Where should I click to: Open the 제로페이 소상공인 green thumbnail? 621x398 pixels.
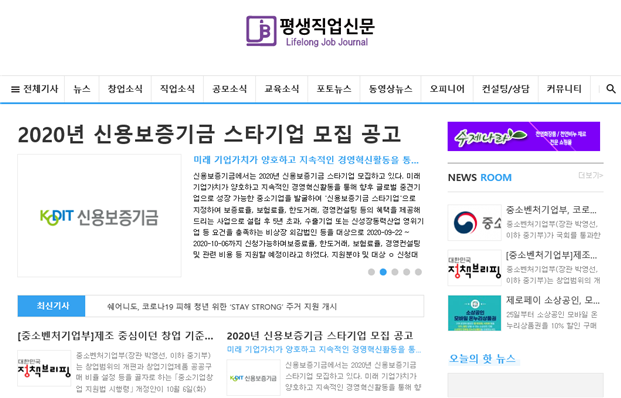[474, 313]
